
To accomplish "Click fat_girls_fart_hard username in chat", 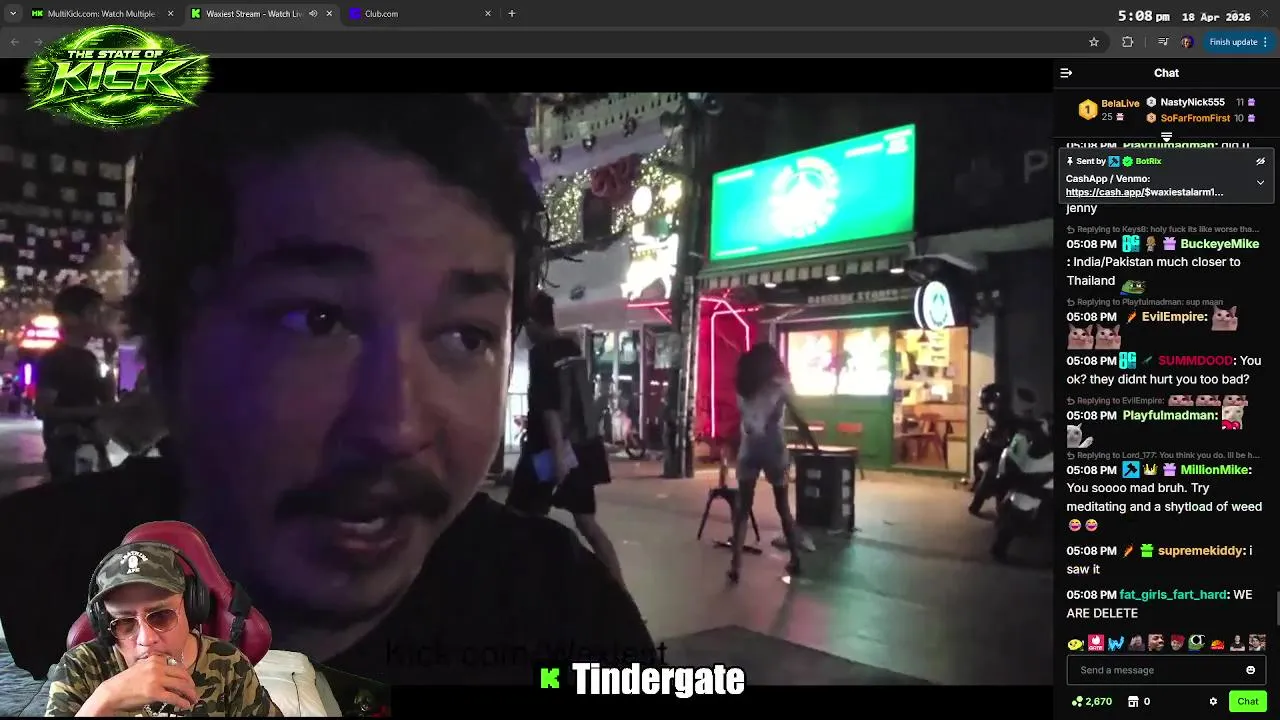I will [x=1173, y=595].
